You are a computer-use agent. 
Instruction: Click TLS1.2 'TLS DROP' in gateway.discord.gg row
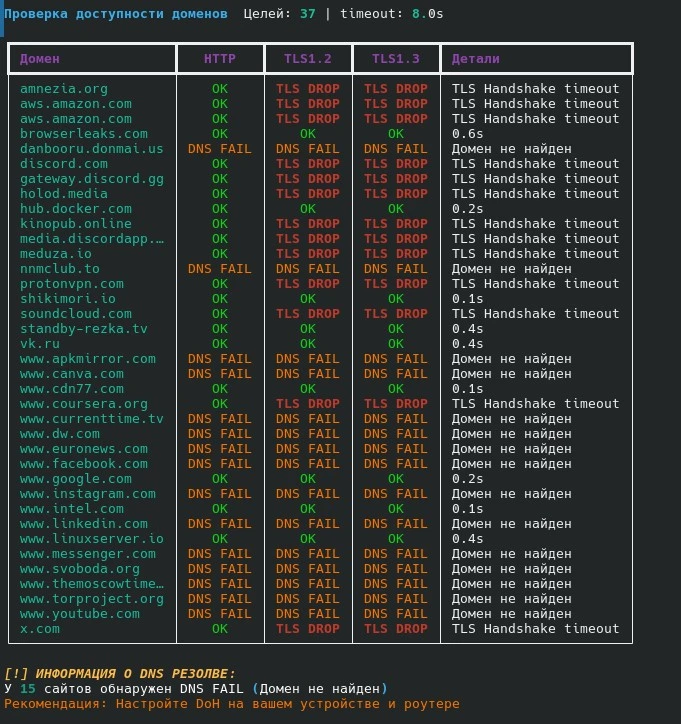pyautogui.click(x=308, y=179)
